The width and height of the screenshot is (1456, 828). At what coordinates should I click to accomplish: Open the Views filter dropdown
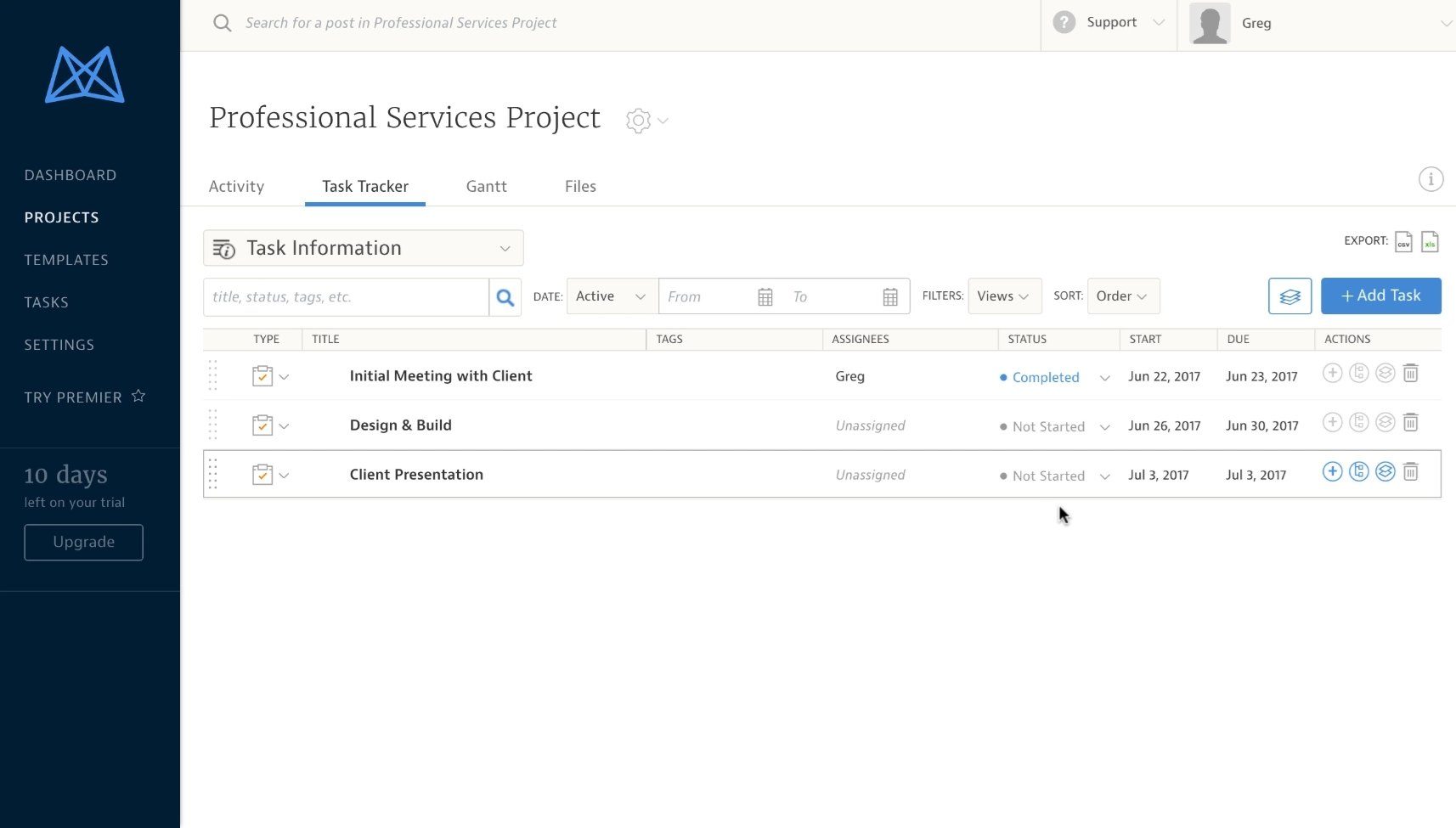click(x=1003, y=296)
